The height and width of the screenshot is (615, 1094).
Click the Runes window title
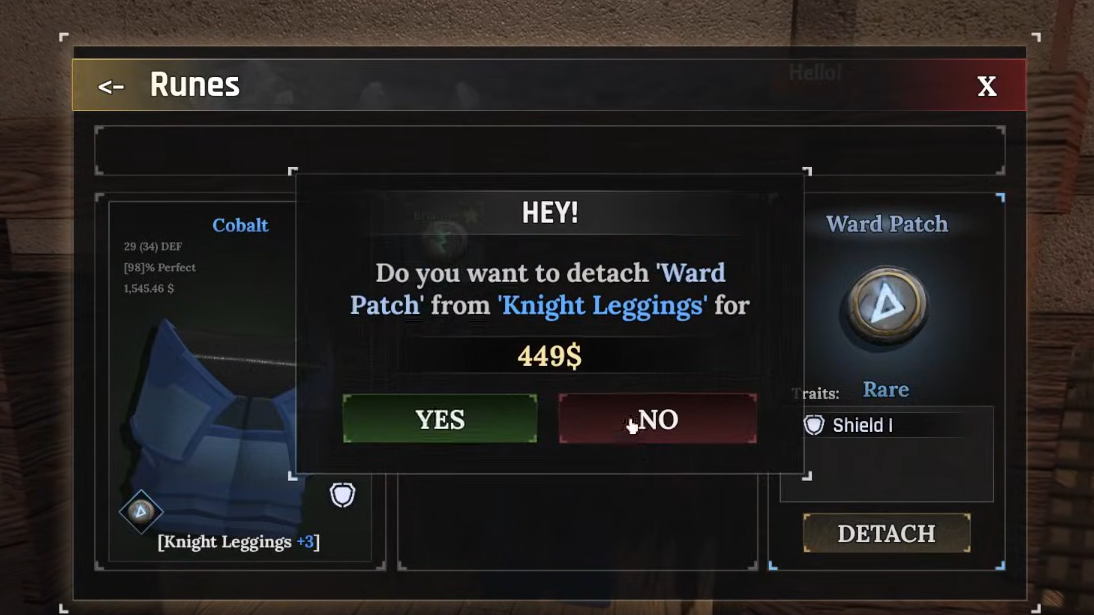[x=195, y=85]
